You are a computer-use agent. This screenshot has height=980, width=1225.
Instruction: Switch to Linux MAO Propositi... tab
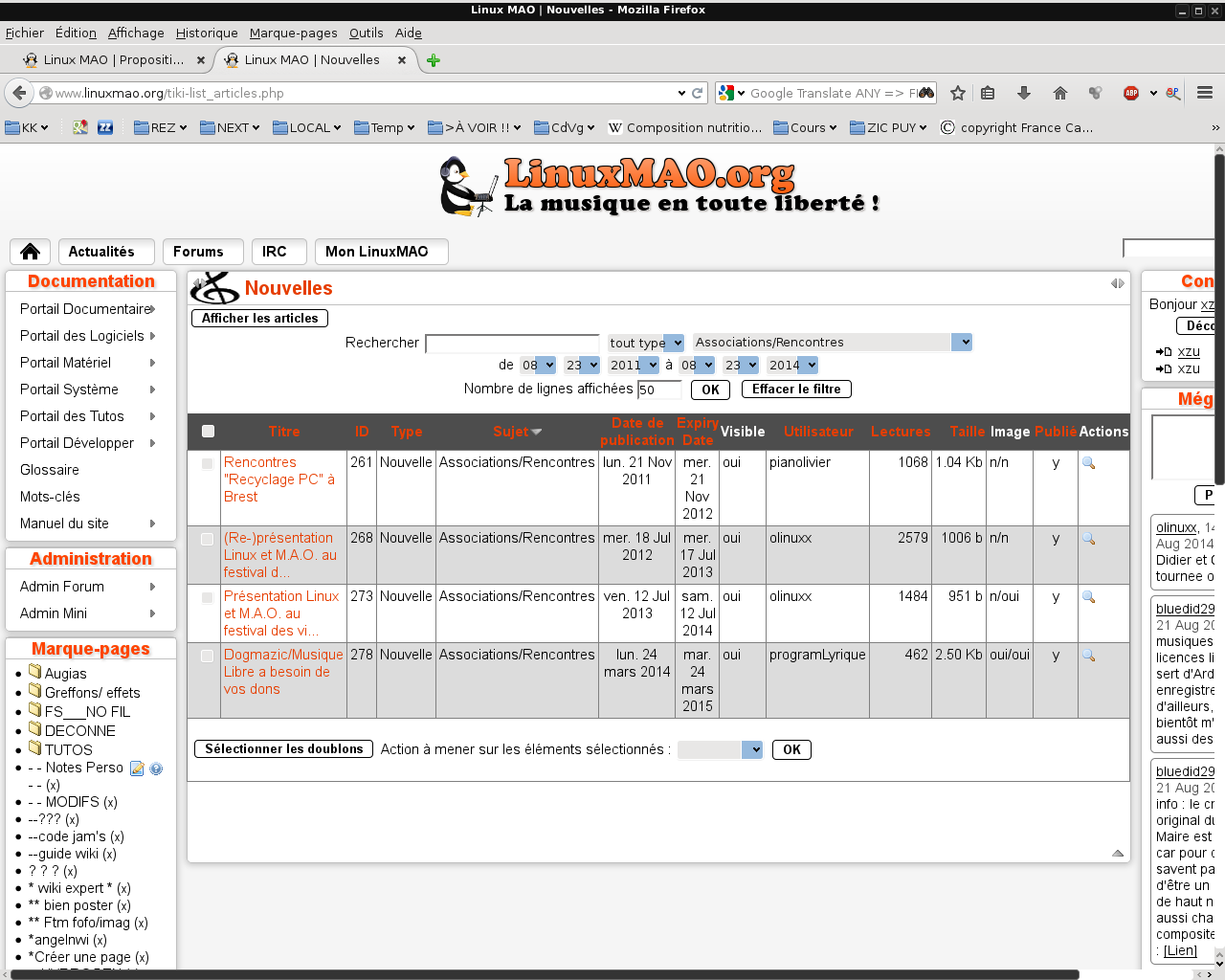click(114, 59)
